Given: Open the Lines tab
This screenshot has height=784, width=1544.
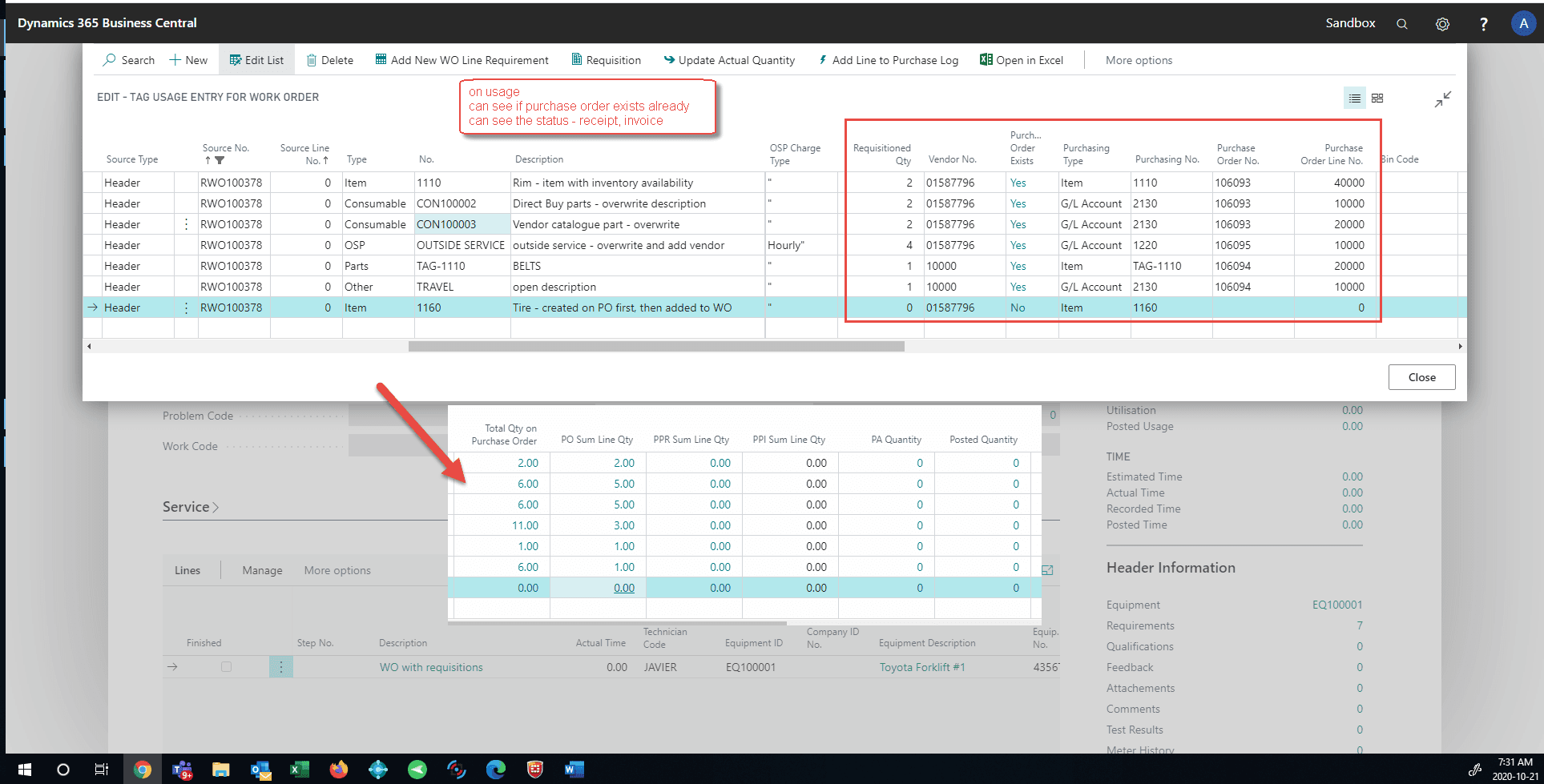Looking at the screenshot, I should coord(187,570).
